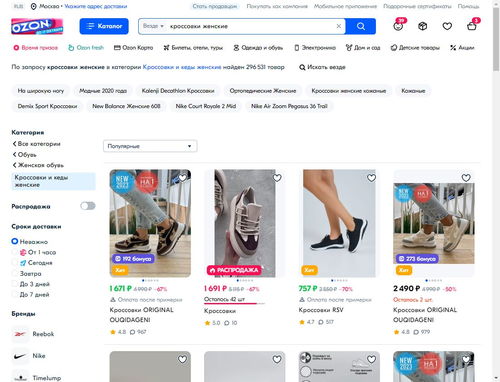Viewport: 500px width, 382px height.
Task: Click the star rating 5.0 of Кроссовки
Action: pos(212,323)
